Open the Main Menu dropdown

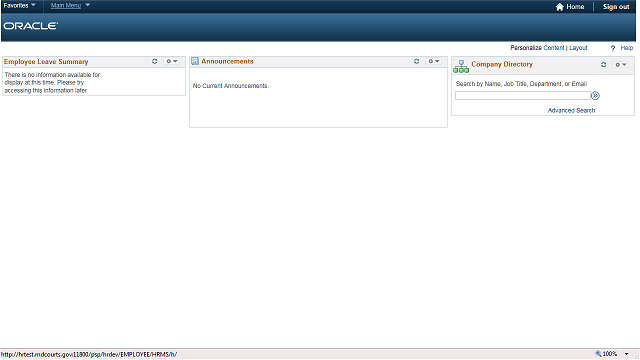click(70, 5)
